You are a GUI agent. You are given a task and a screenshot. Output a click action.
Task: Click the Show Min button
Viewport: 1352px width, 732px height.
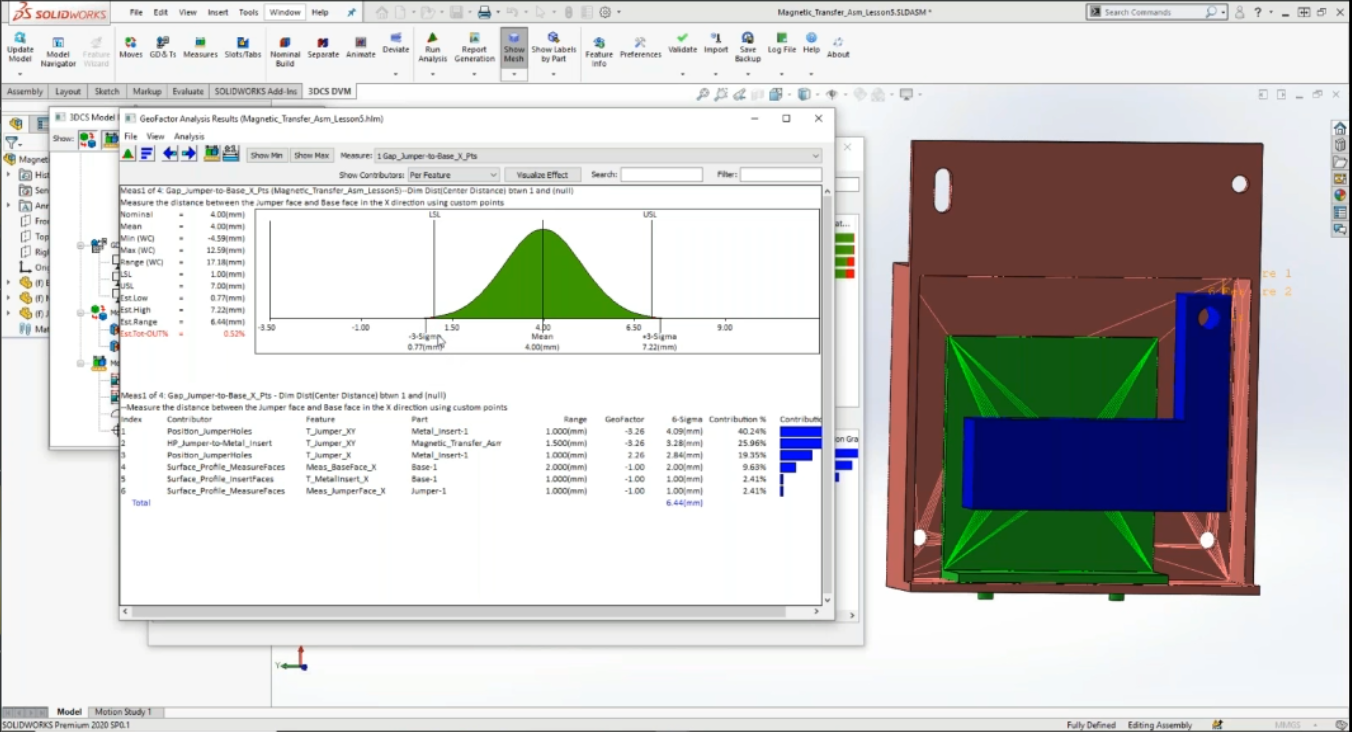[x=266, y=155]
